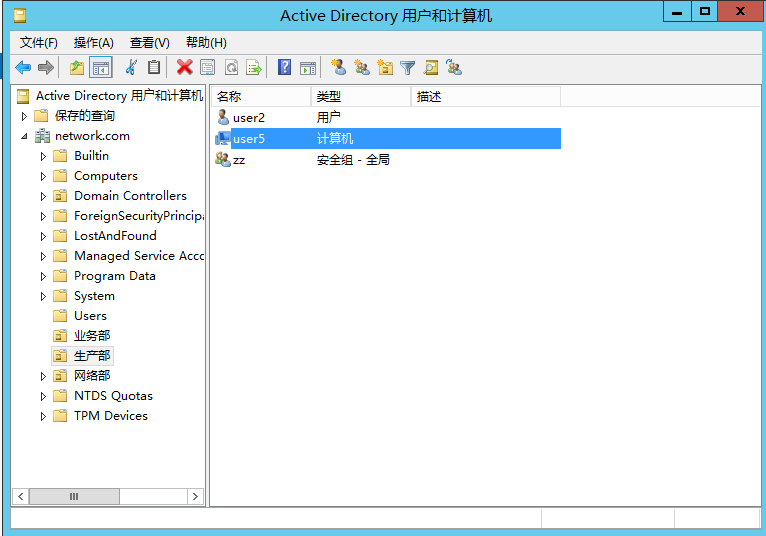This screenshot has height=536, width=766.
Task: Expand the TPM Devices node
Action: point(43,416)
